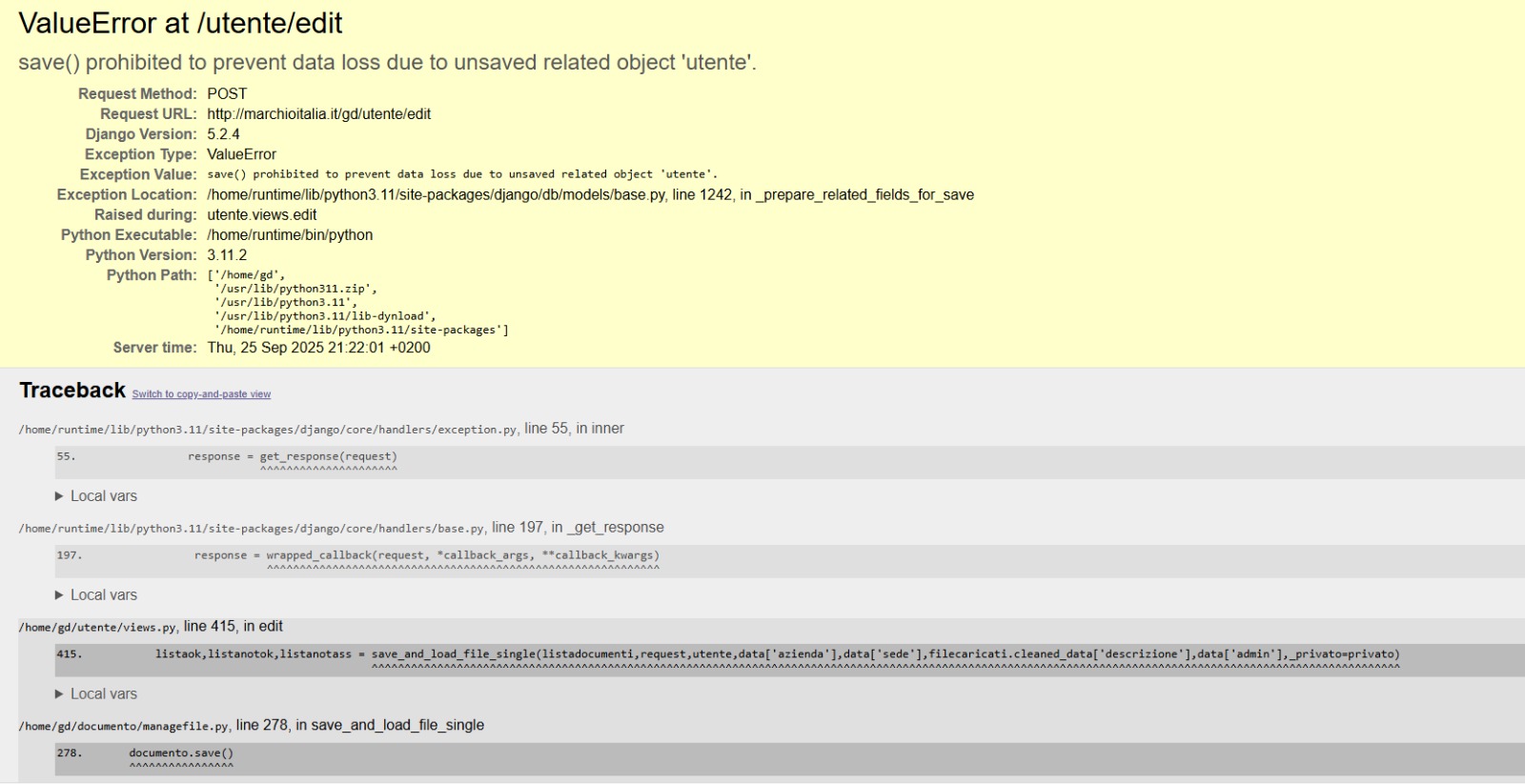Click the Exception Location file path value

[590, 195]
